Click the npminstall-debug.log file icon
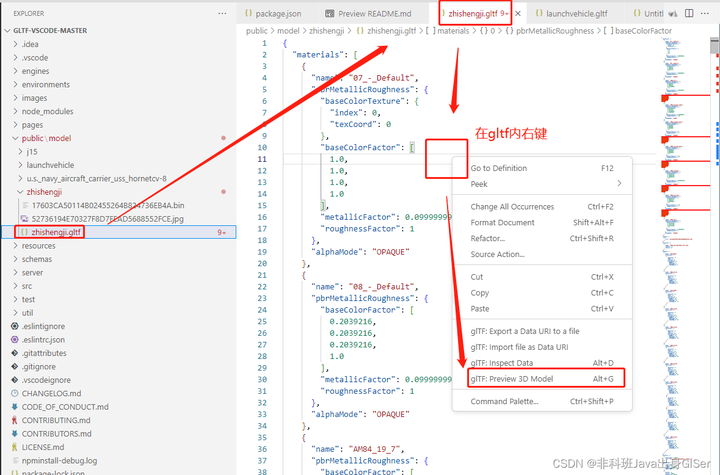 click(x=15, y=460)
